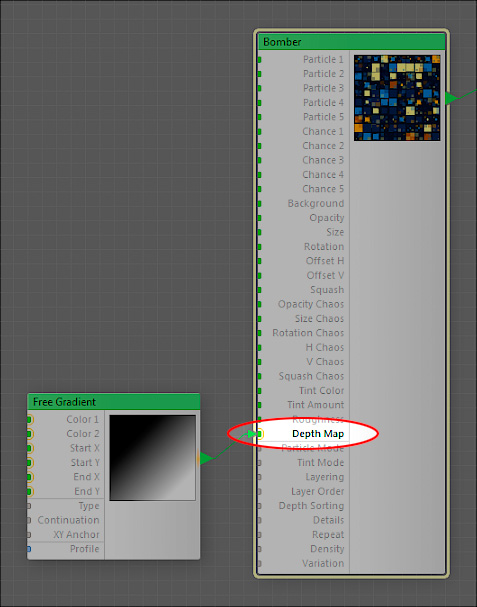The image size is (477, 607).
Task: Select the Depth Map parameter label
Action: click(x=318, y=434)
